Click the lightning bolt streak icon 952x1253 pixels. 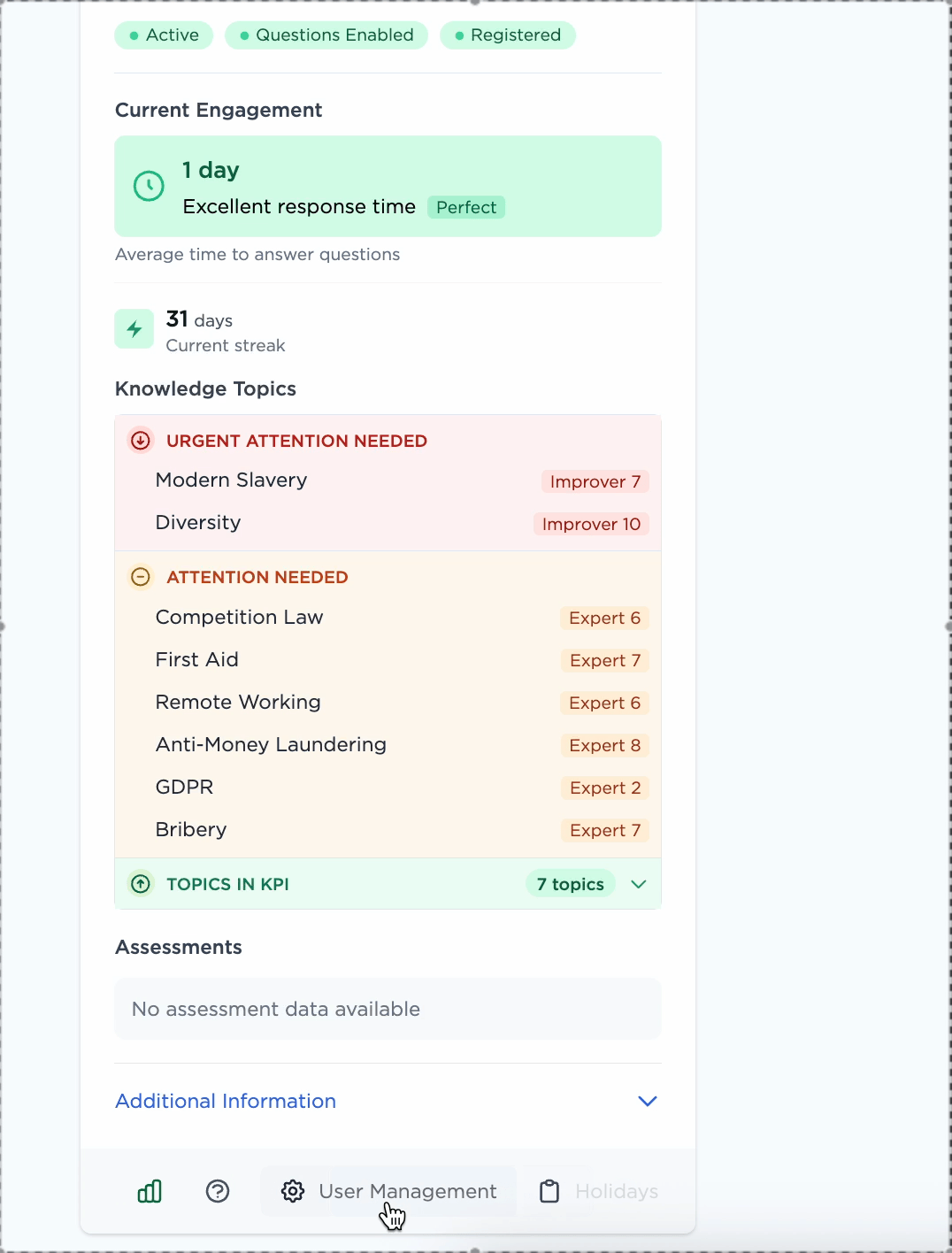[x=134, y=329]
